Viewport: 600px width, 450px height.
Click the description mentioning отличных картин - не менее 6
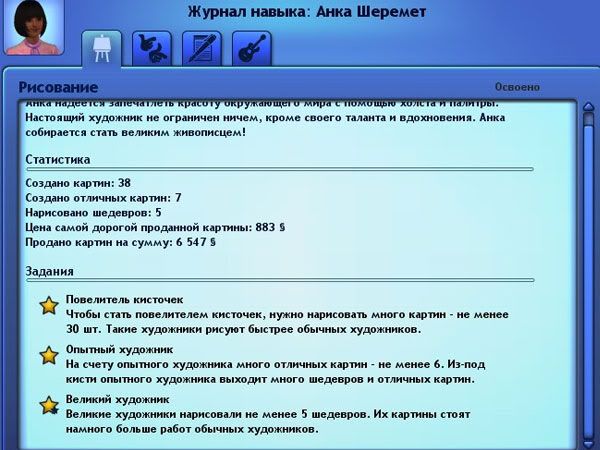(x=276, y=372)
